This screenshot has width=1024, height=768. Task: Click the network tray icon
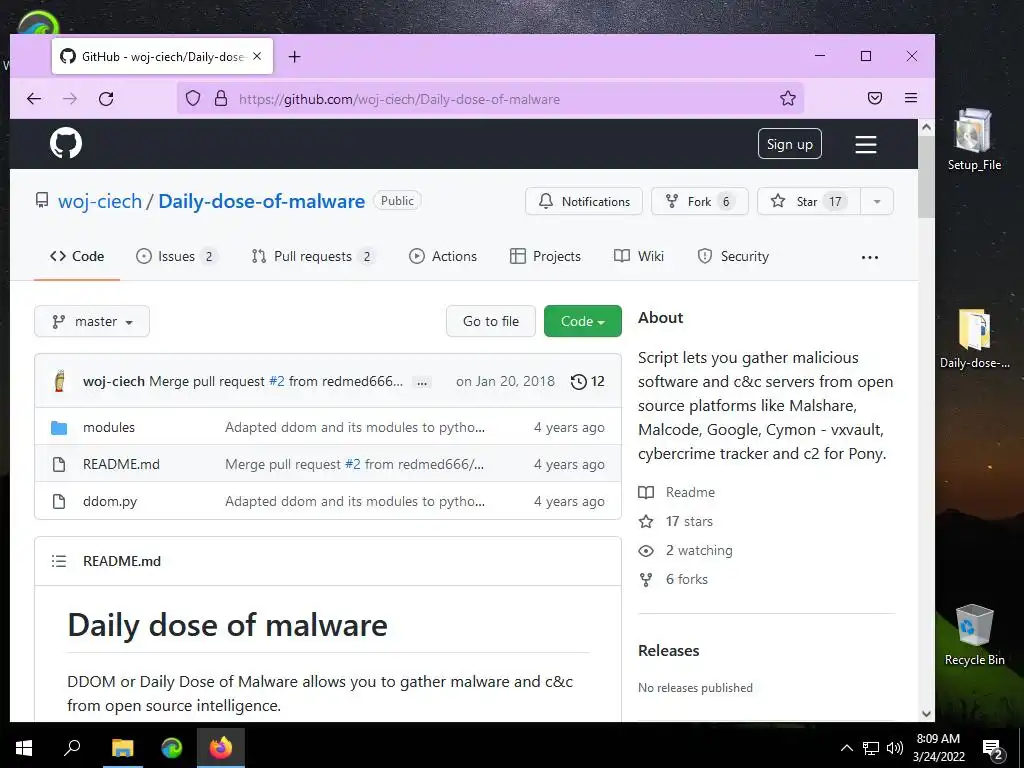[x=871, y=748]
